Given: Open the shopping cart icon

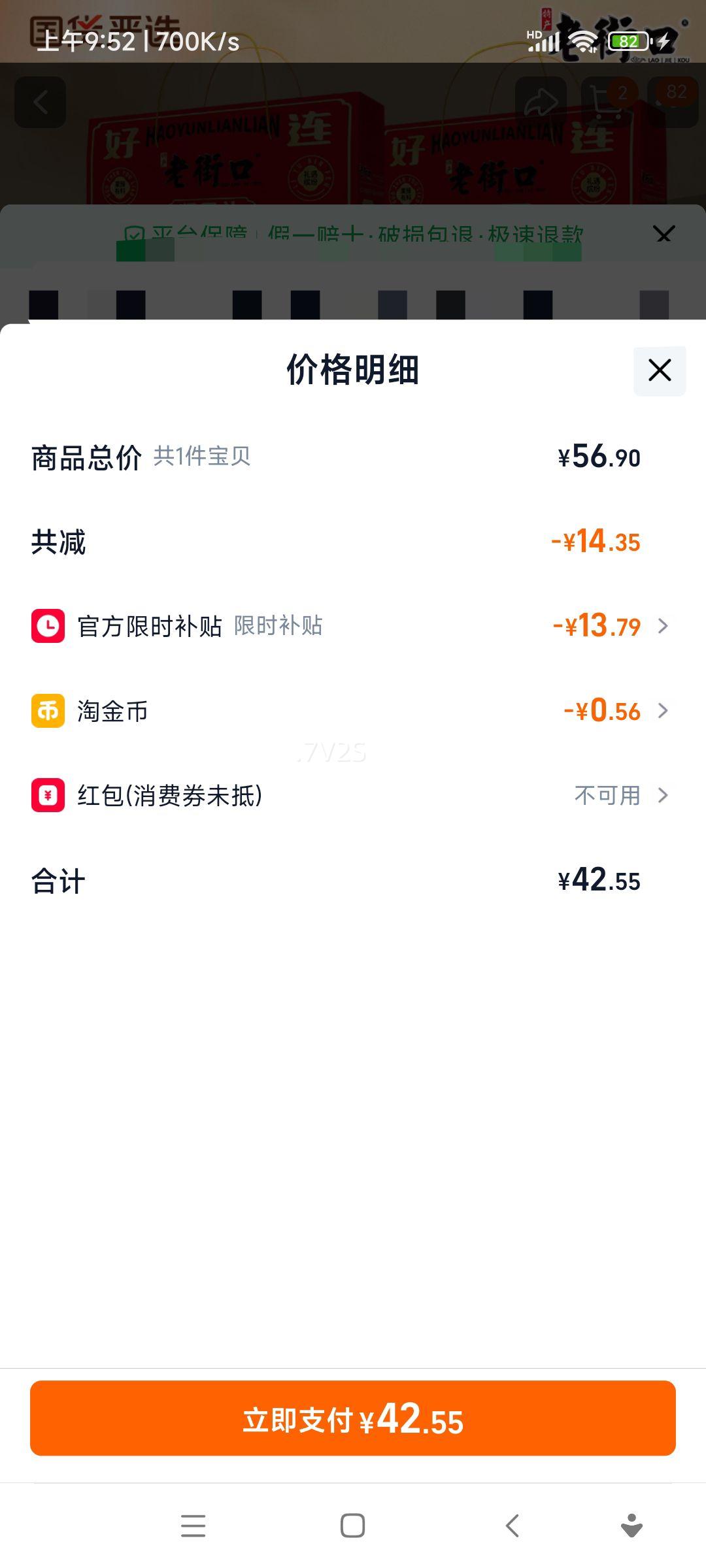Looking at the screenshot, I should 605,103.
